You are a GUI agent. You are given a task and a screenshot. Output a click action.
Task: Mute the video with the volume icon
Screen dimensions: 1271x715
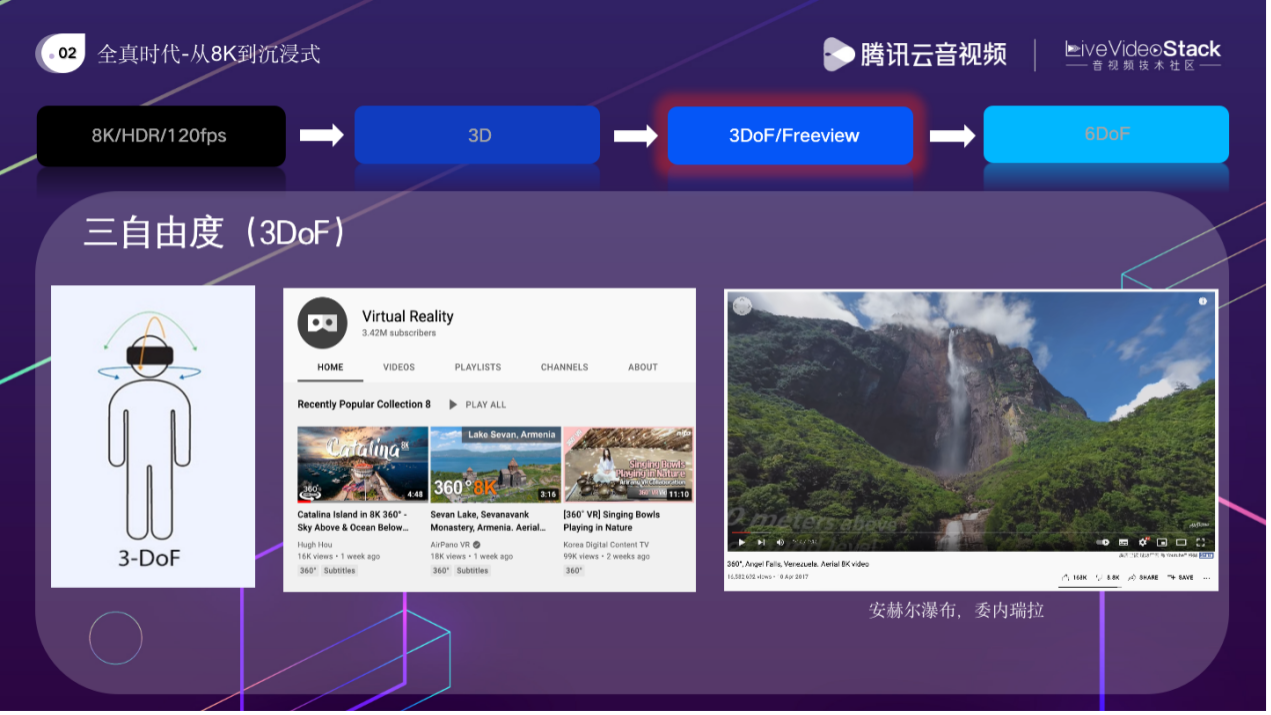(780, 542)
